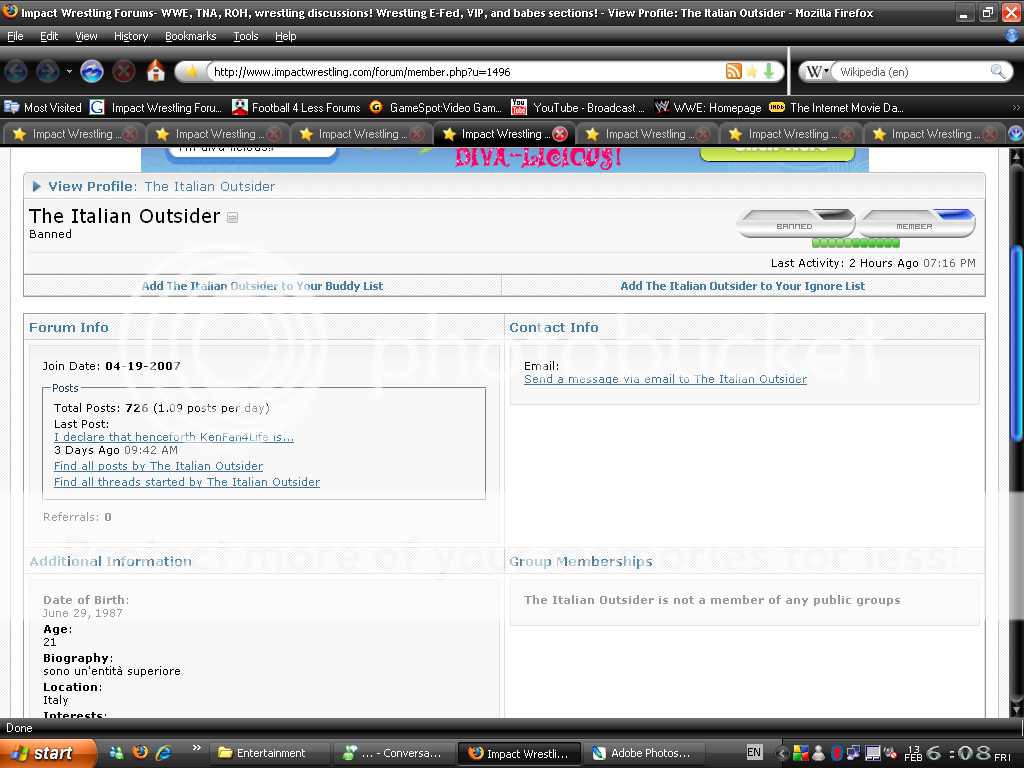This screenshot has height=768, width=1024.
Task: Click the magnifier icon in search box
Action: pyautogui.click(x=997, y=72)
